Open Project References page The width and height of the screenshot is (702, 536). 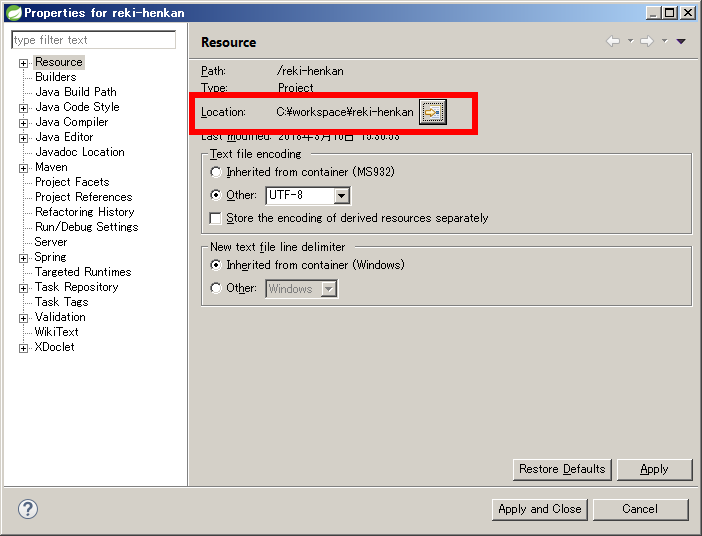pos(84,197)
